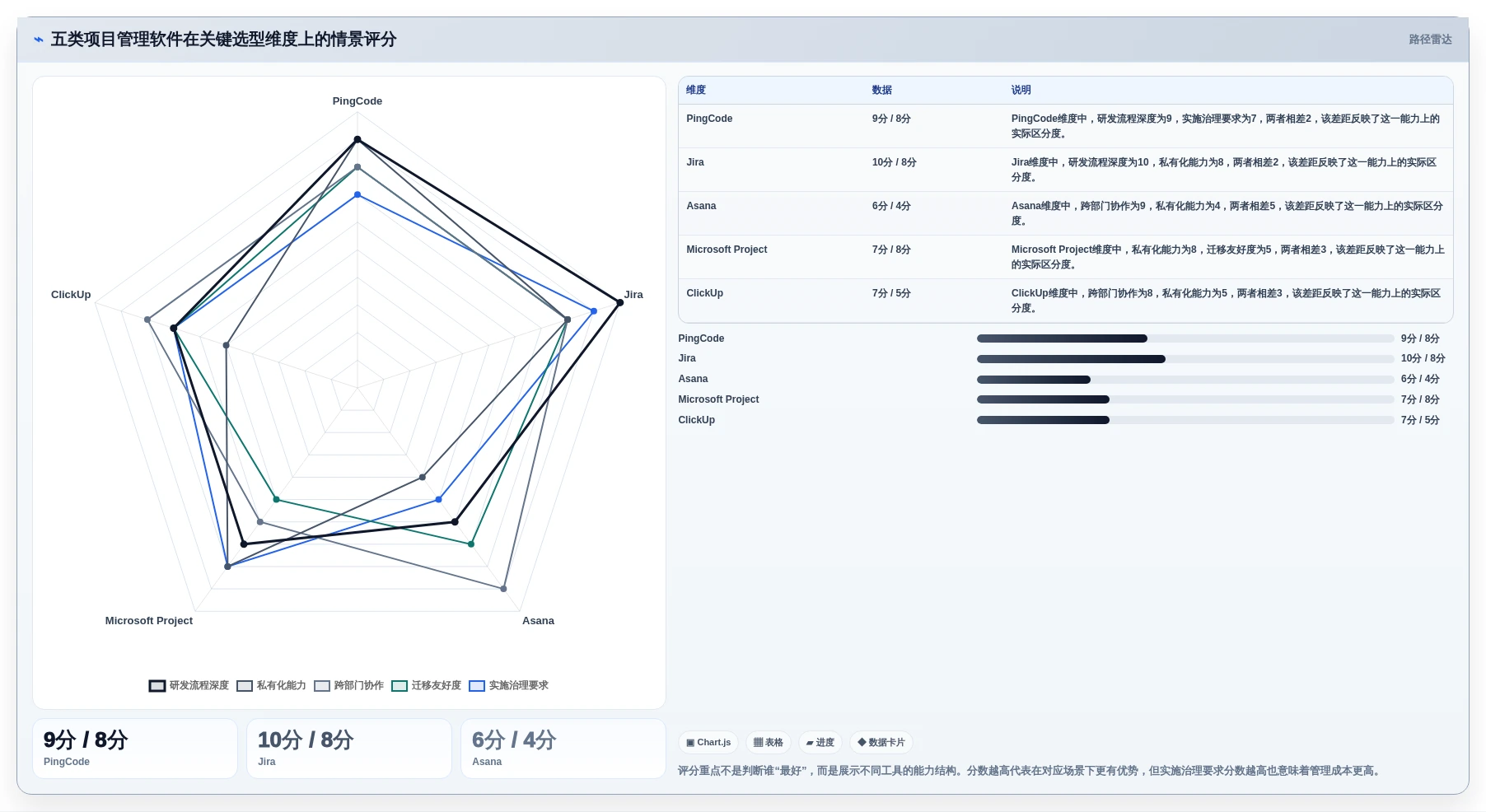Click the PingCode axis label on radar chart
Screen dimensions: 1486x812
pos(357,101)
